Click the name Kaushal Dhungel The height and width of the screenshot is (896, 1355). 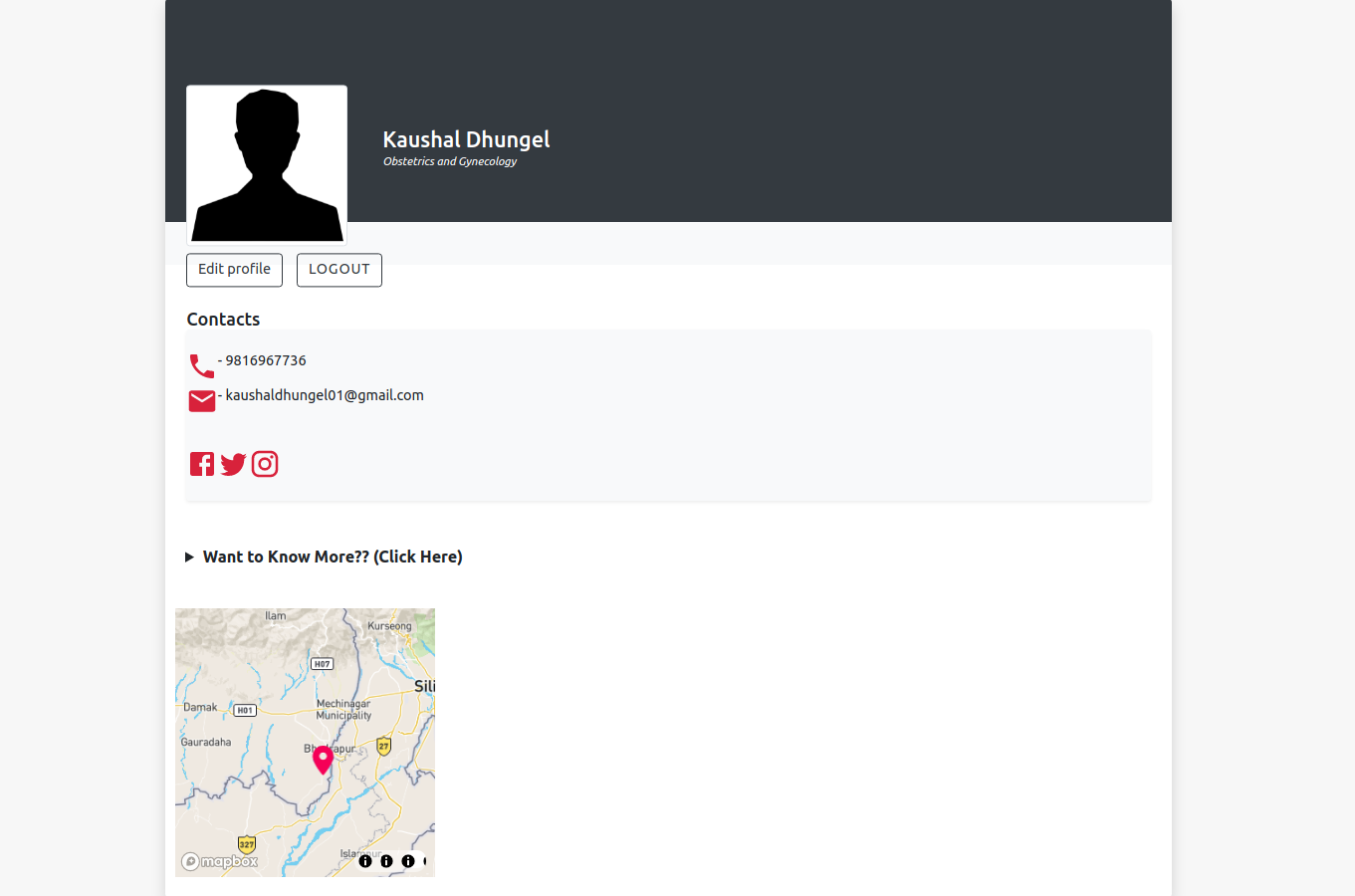coord(466,139)
